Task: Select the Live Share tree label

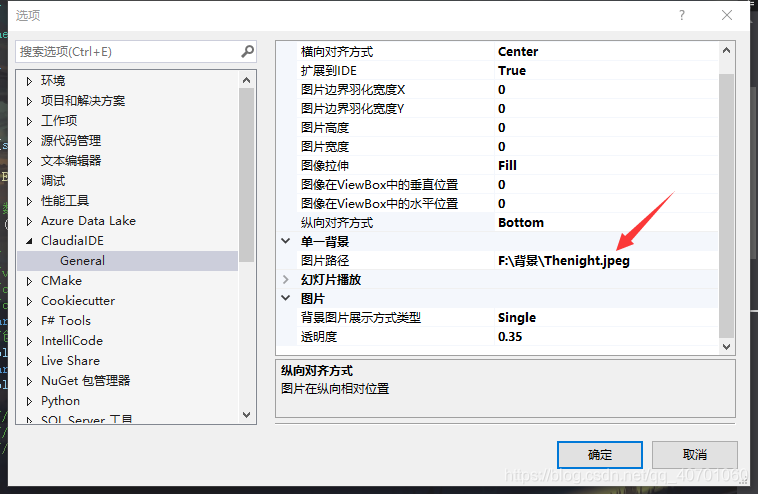Action: pos(70,361)
